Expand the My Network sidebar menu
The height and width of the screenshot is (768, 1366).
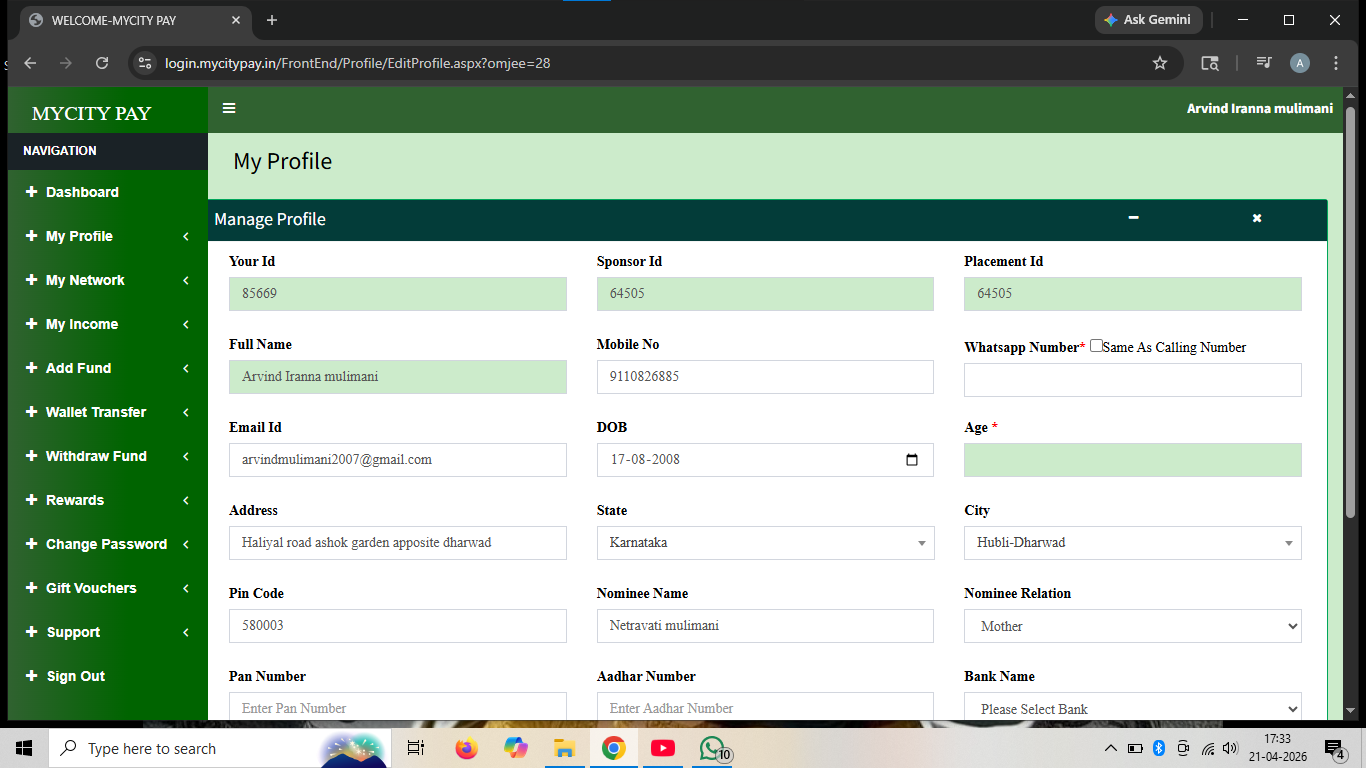(108, 280)
